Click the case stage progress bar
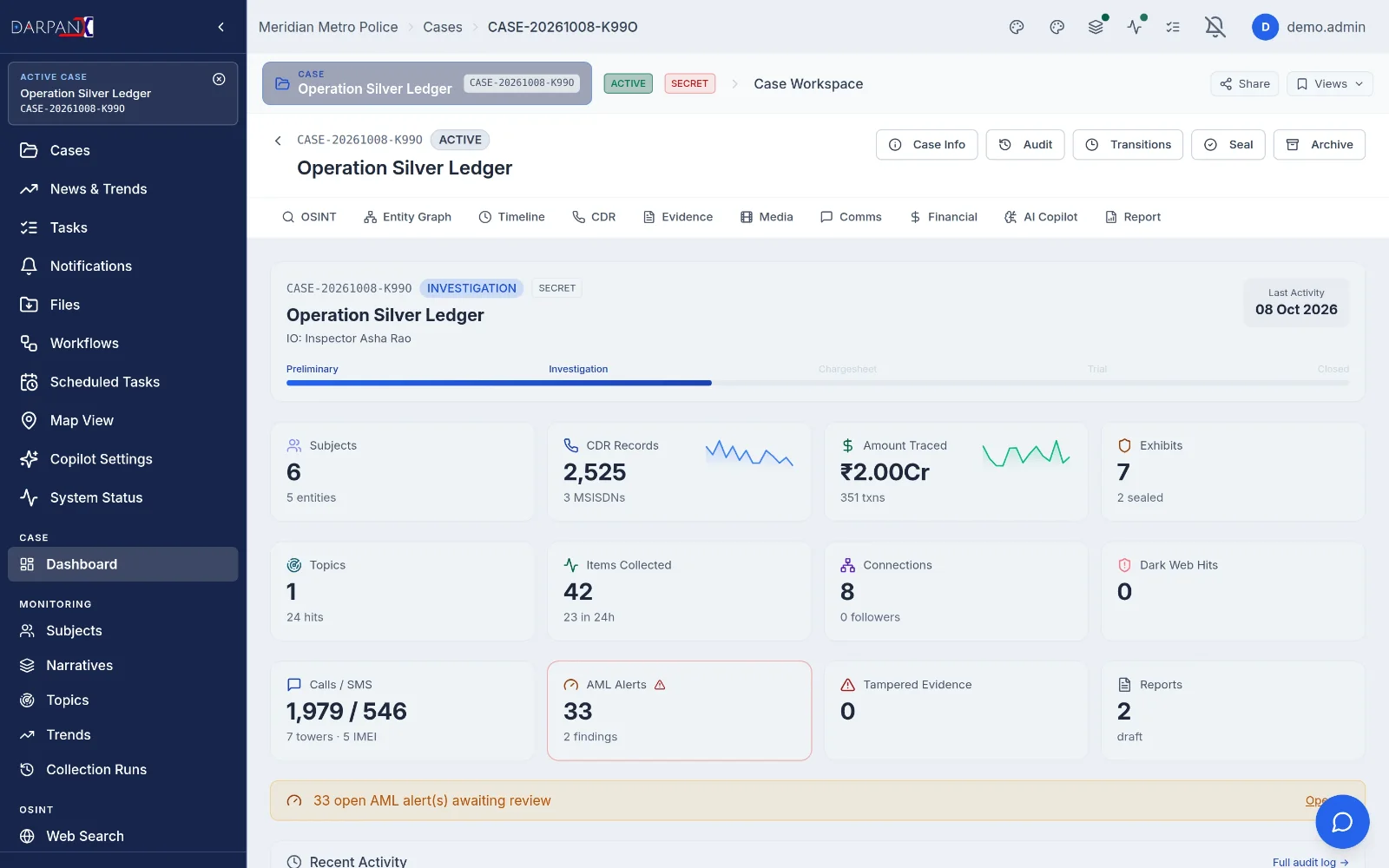Viewport: 1389px width, 868px height. (818, 383)
